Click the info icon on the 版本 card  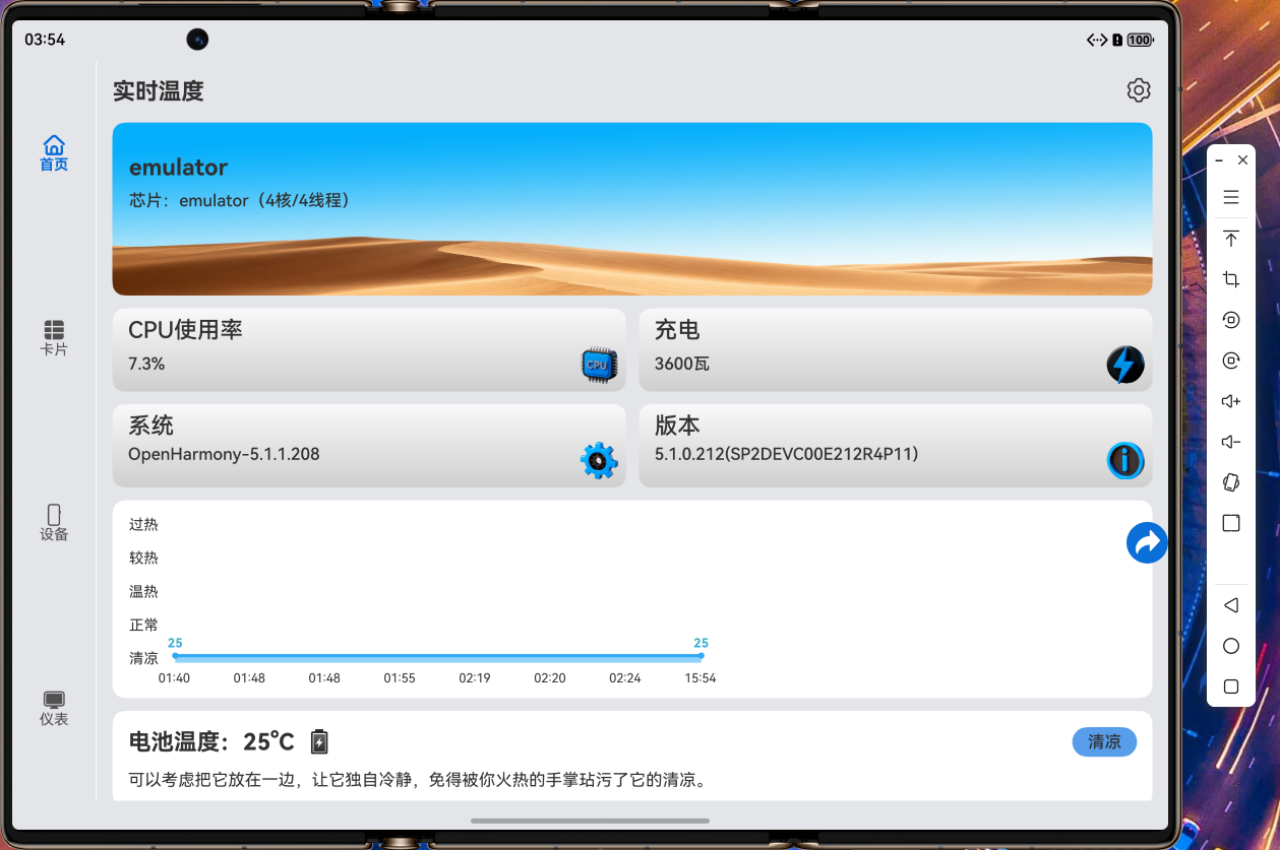coord(1124,461)
